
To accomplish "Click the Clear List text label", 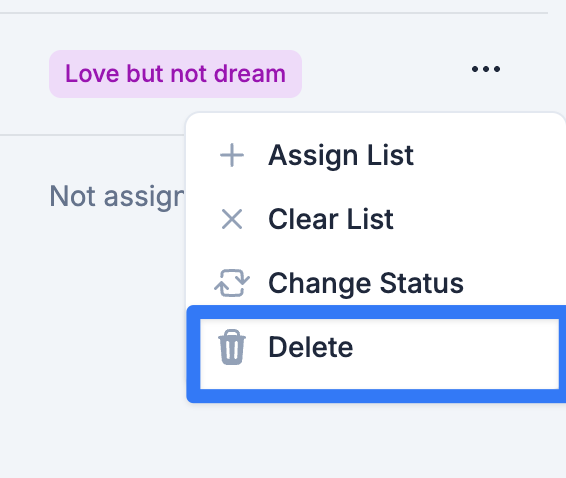I will 331,219.
